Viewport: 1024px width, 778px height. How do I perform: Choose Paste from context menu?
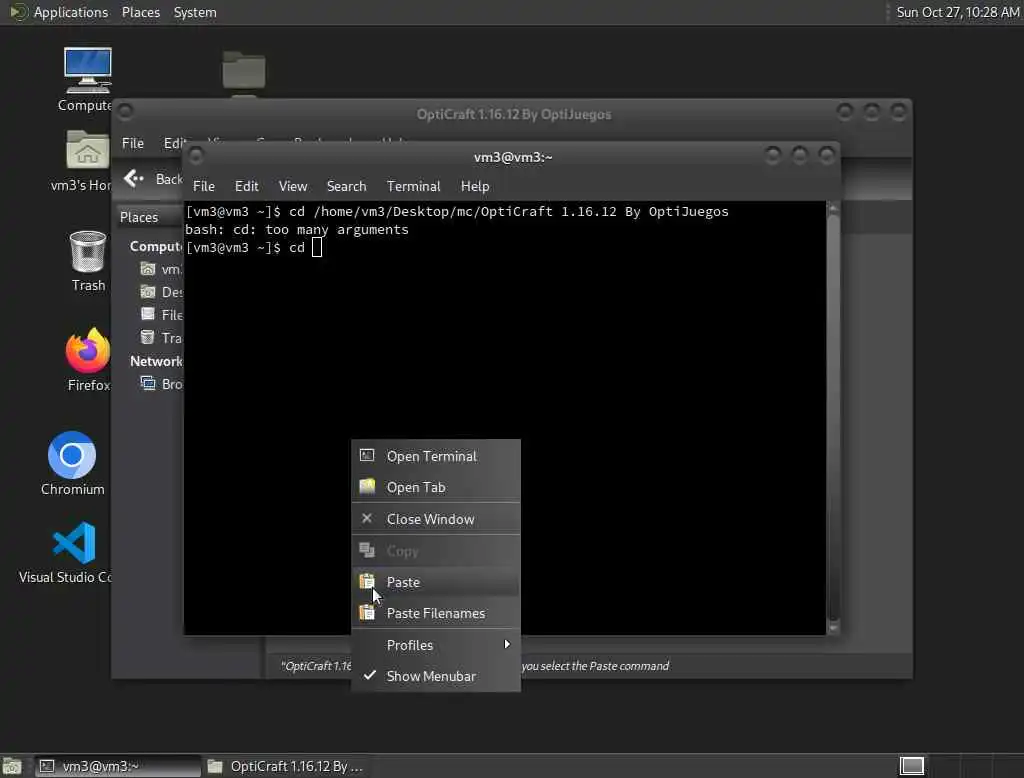pos(436,582)
